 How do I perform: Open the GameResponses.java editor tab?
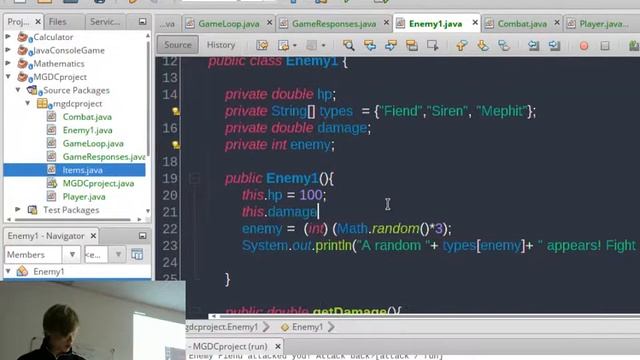[334, 24]
